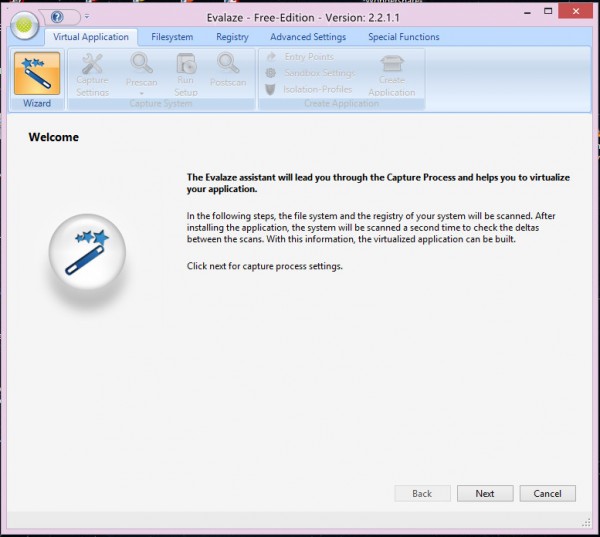The width and height of the screenshot is (600, 537).
Task: Click the Next button
Action: (x=485, y=493)
